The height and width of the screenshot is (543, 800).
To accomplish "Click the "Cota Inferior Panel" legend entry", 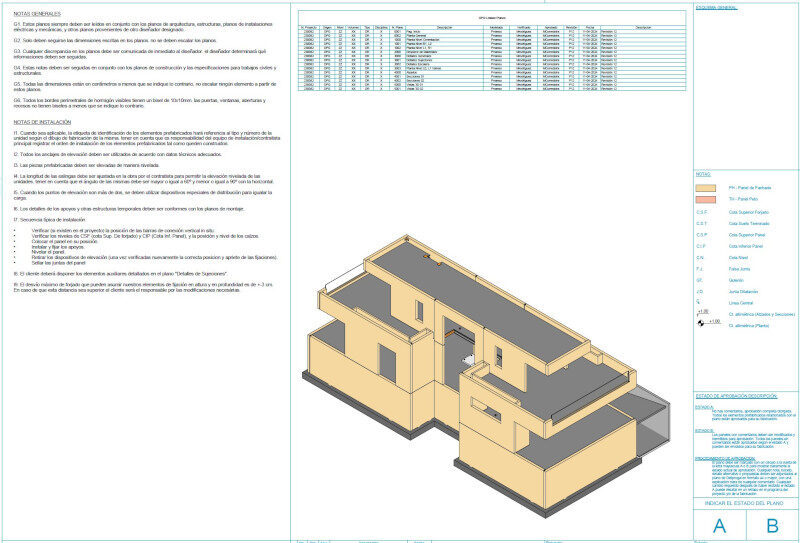I will tap(746, 246).
